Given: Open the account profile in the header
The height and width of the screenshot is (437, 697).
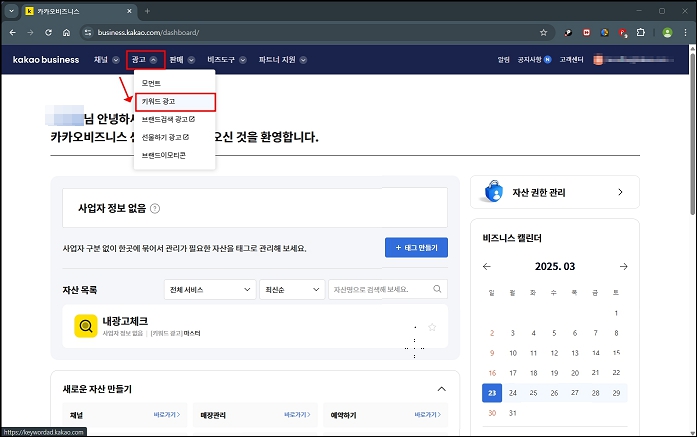Looking at the screenshot, I should tap(633, 60).
